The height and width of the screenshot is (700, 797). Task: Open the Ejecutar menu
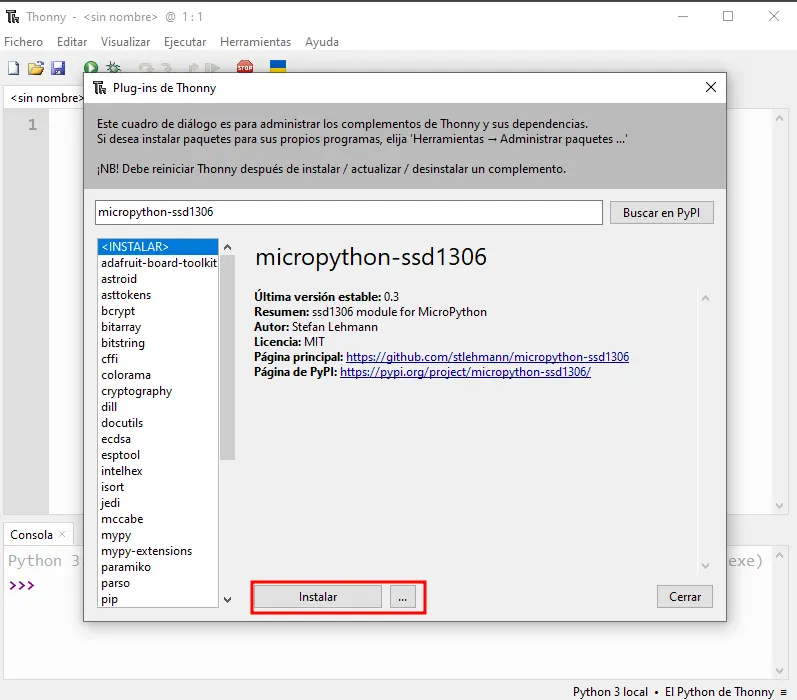pos(185,42)
